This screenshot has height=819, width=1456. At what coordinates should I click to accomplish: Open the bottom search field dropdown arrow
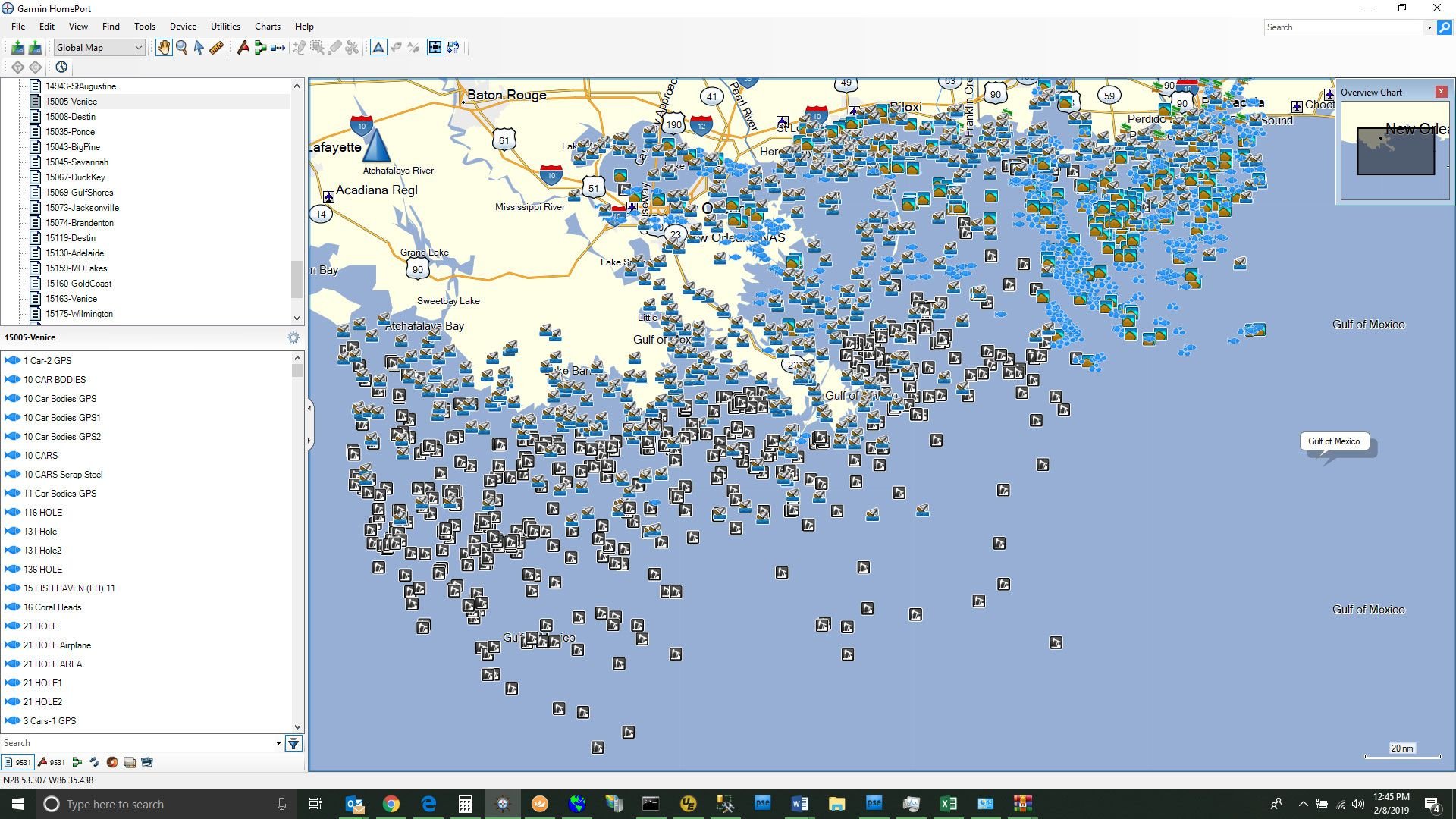pos(278,743)
